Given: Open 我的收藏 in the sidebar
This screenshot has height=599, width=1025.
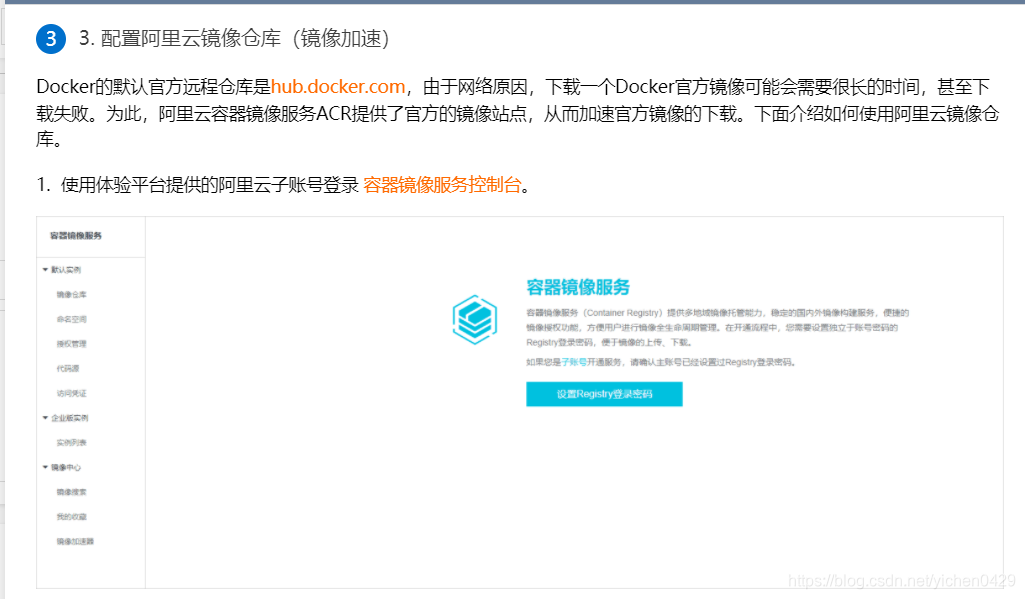Looking at the screenshot, I should coord(71,517).
